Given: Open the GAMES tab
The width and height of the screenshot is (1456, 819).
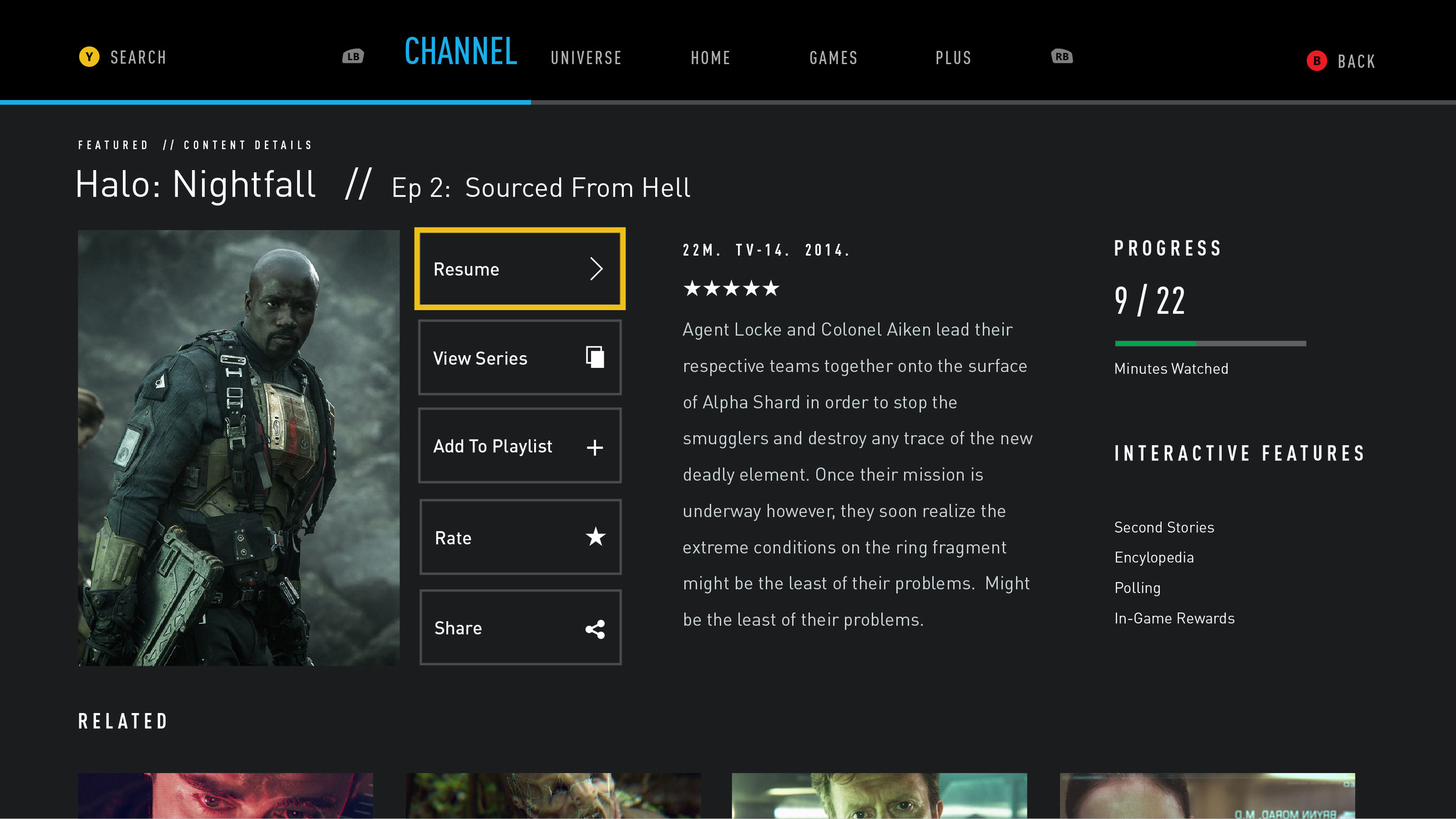Looking at the screenshot, I should [x=833, y=58].
